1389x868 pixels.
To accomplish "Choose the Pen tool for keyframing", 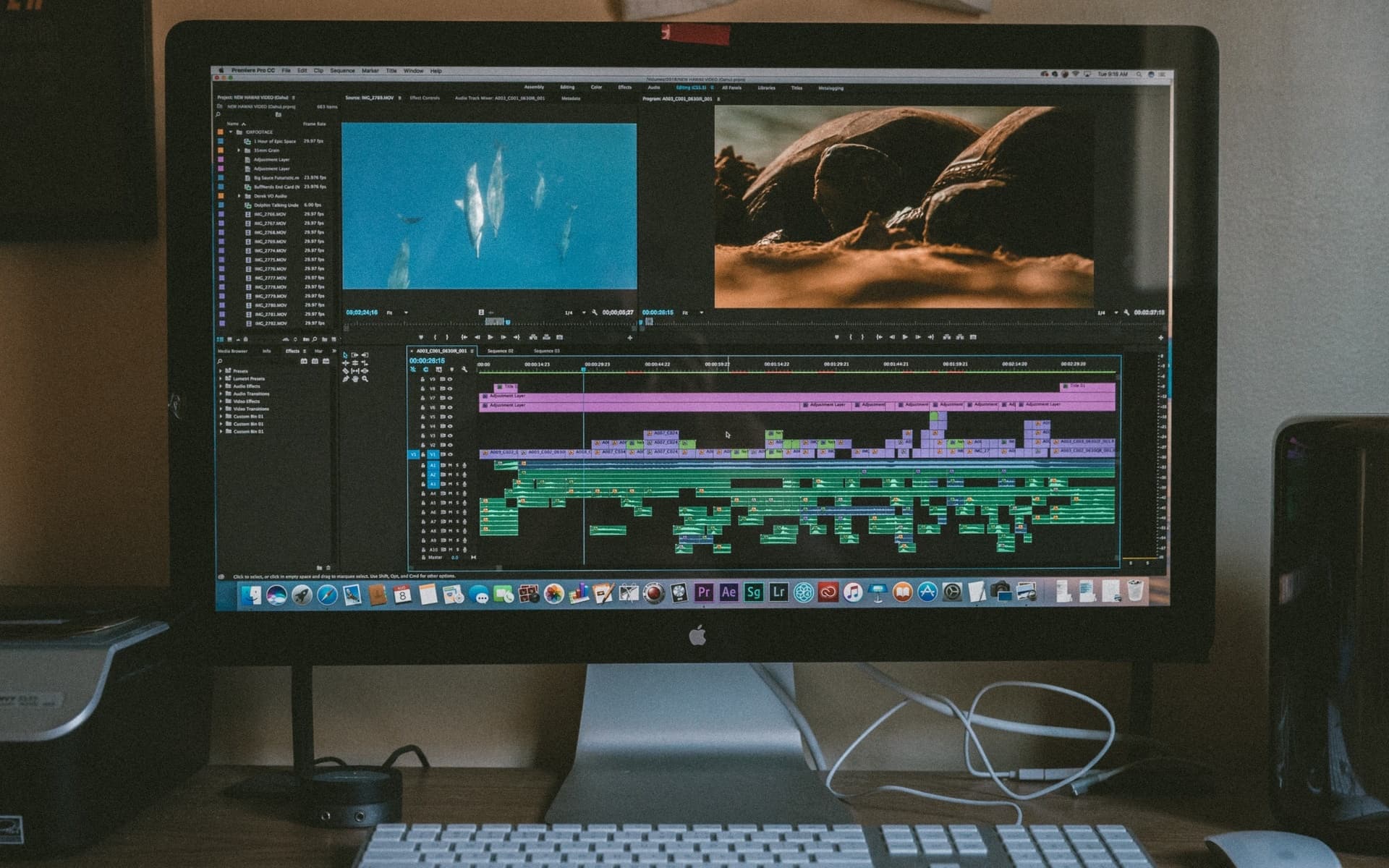I will point(345,379).
